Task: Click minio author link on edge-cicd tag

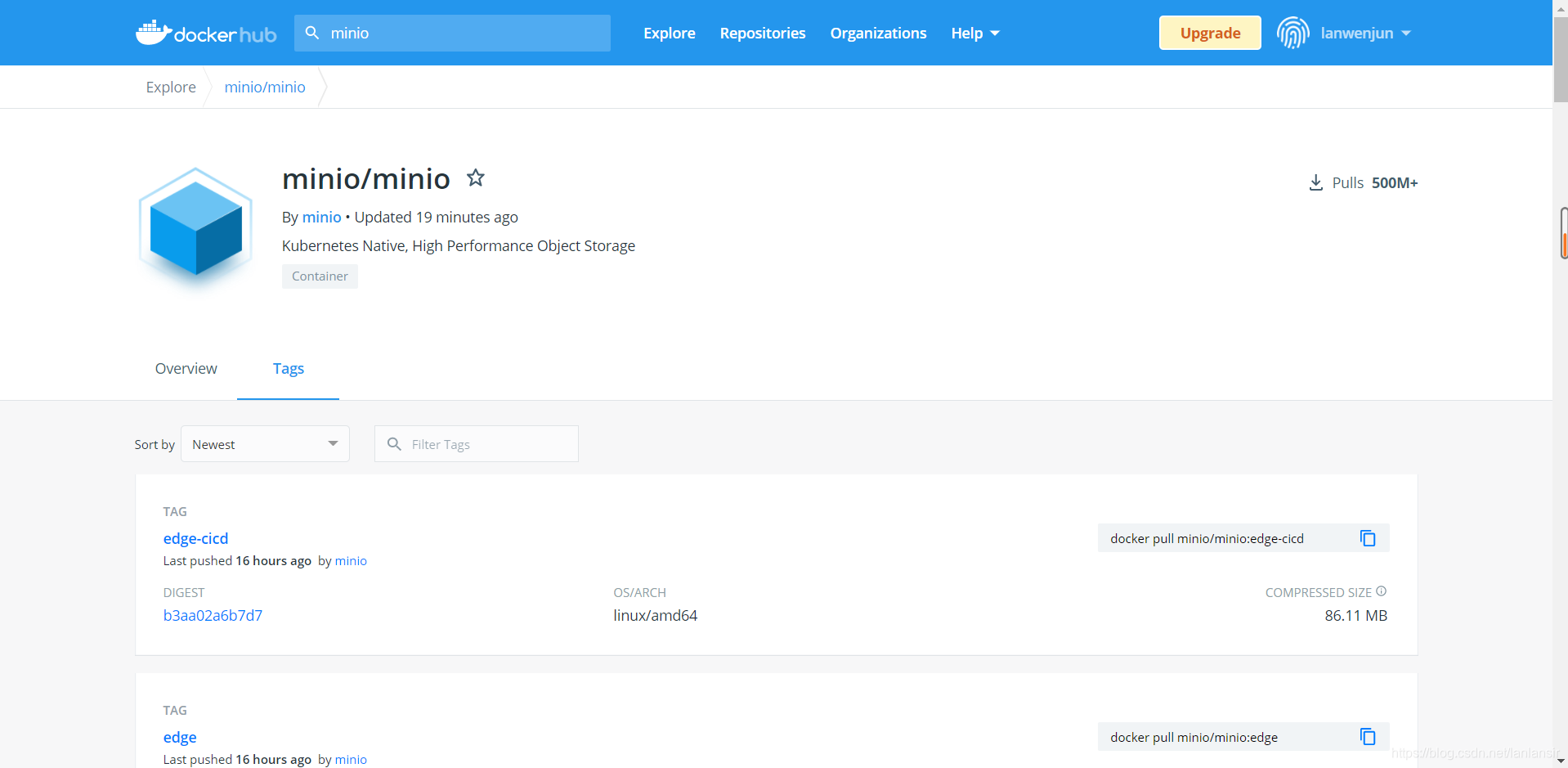Action: tap(351, 560)
